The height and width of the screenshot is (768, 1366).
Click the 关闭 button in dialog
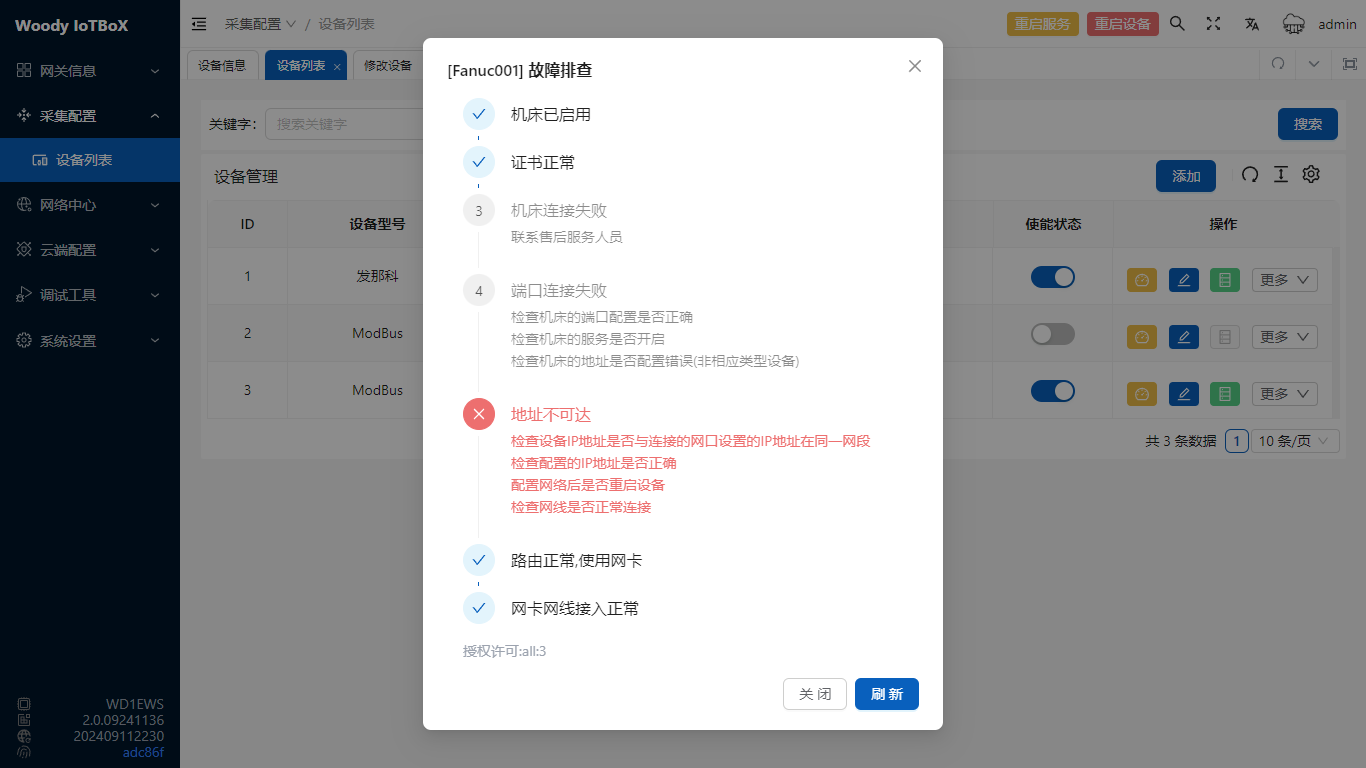814,694
